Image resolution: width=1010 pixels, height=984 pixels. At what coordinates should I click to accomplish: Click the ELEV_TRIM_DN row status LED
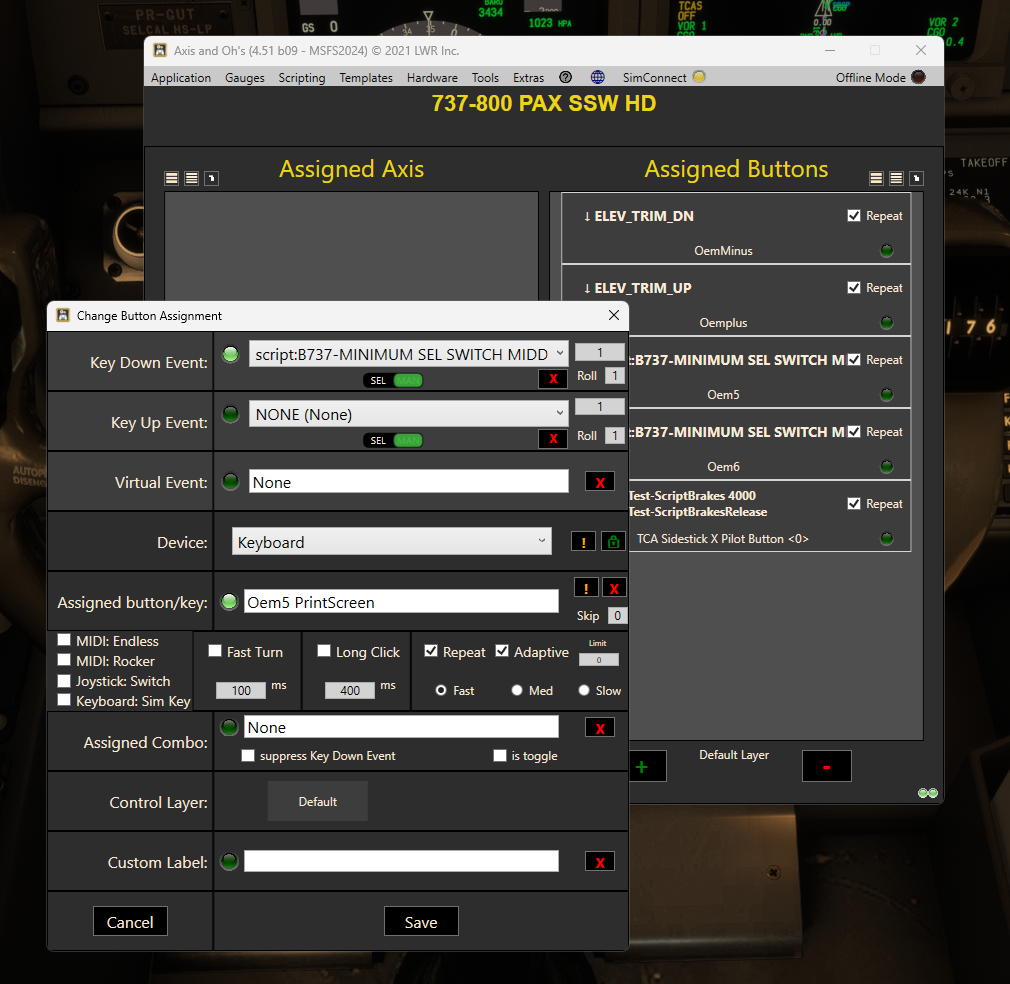point(887,251)
